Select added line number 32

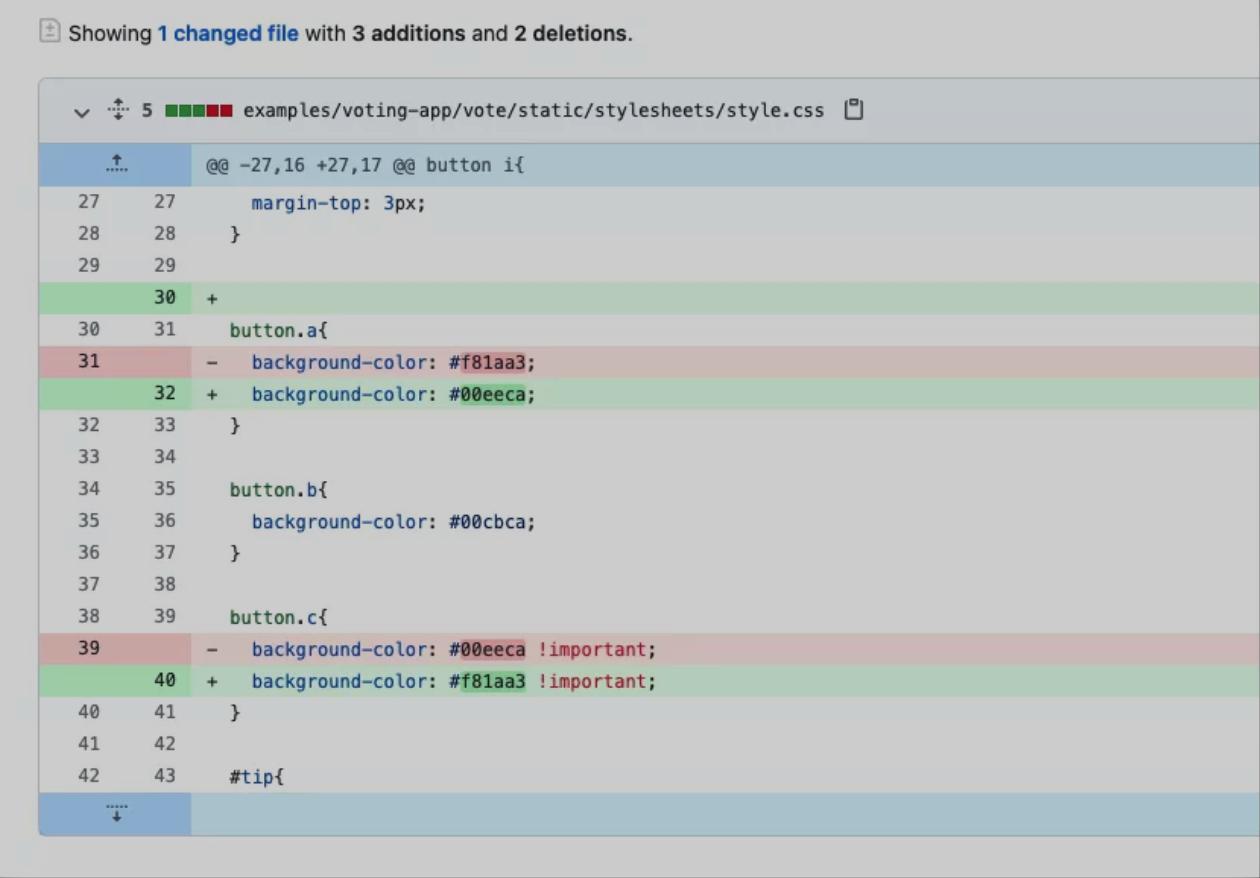(x=165, y=393)
